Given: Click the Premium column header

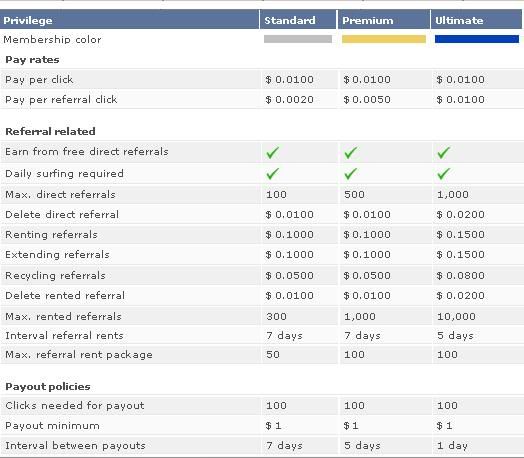Looking at the screenshot, I should click(368, 20).
